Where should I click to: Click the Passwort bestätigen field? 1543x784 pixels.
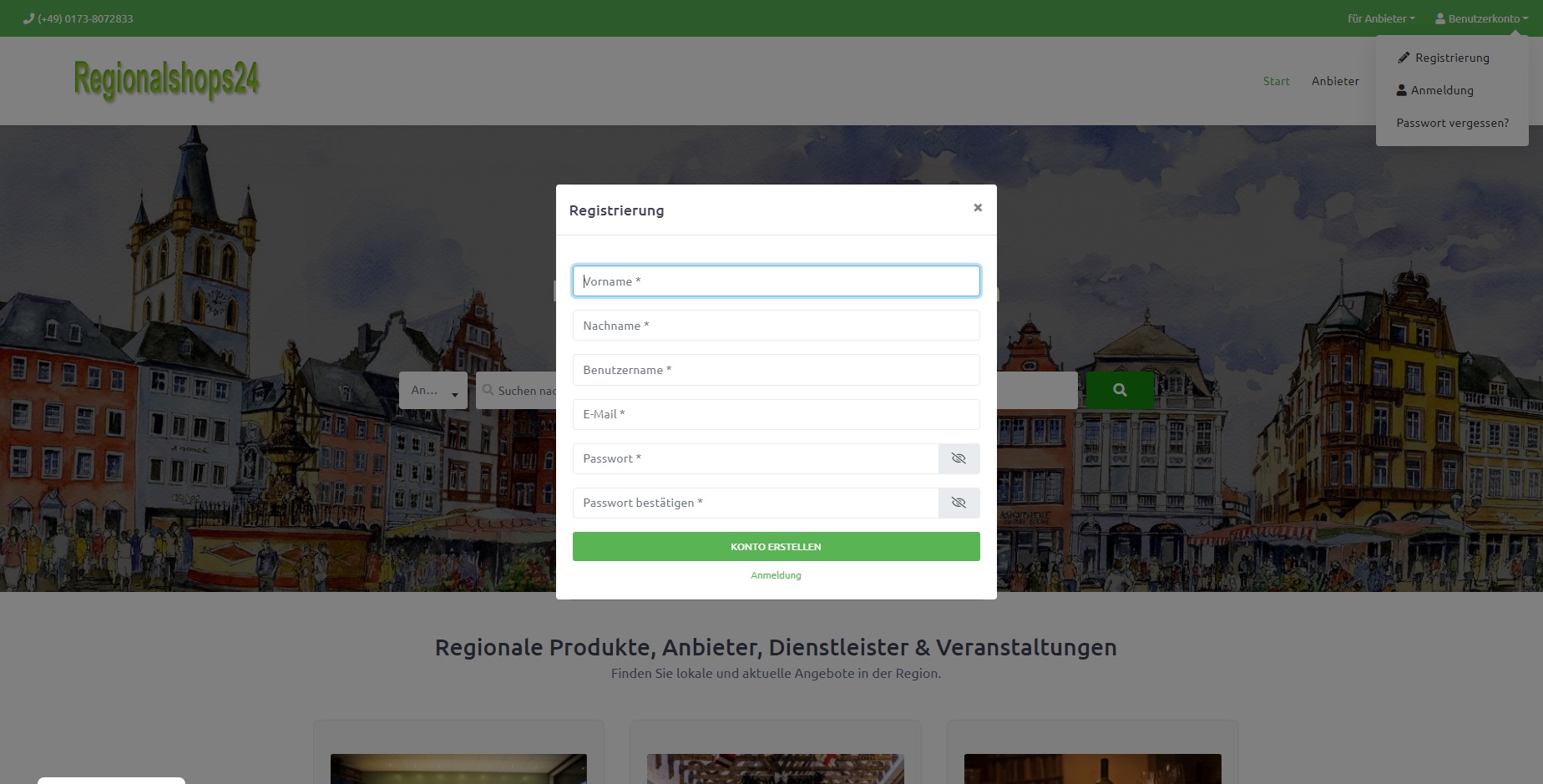coord(756,503)
